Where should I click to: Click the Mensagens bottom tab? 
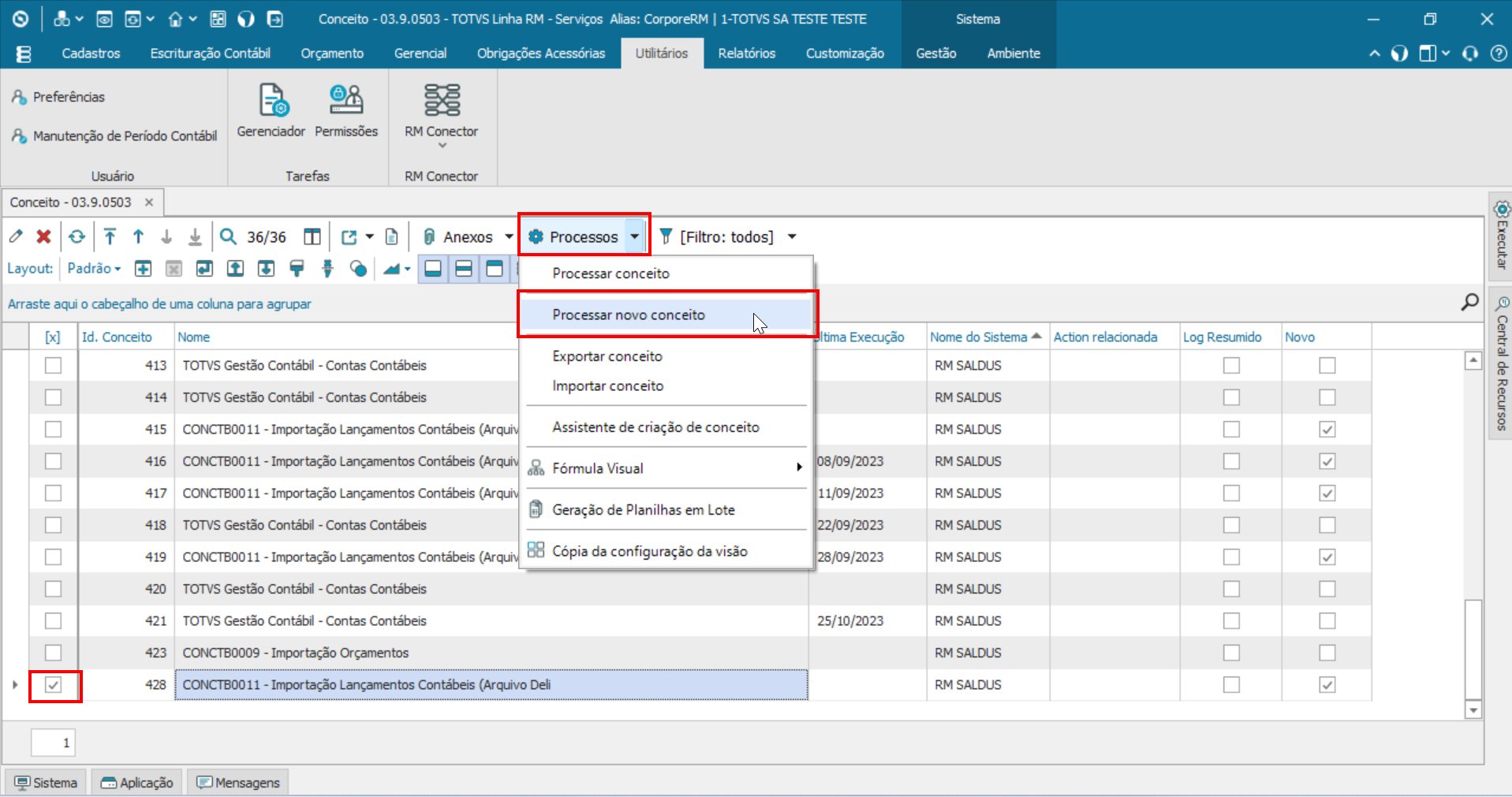[238, 783]
